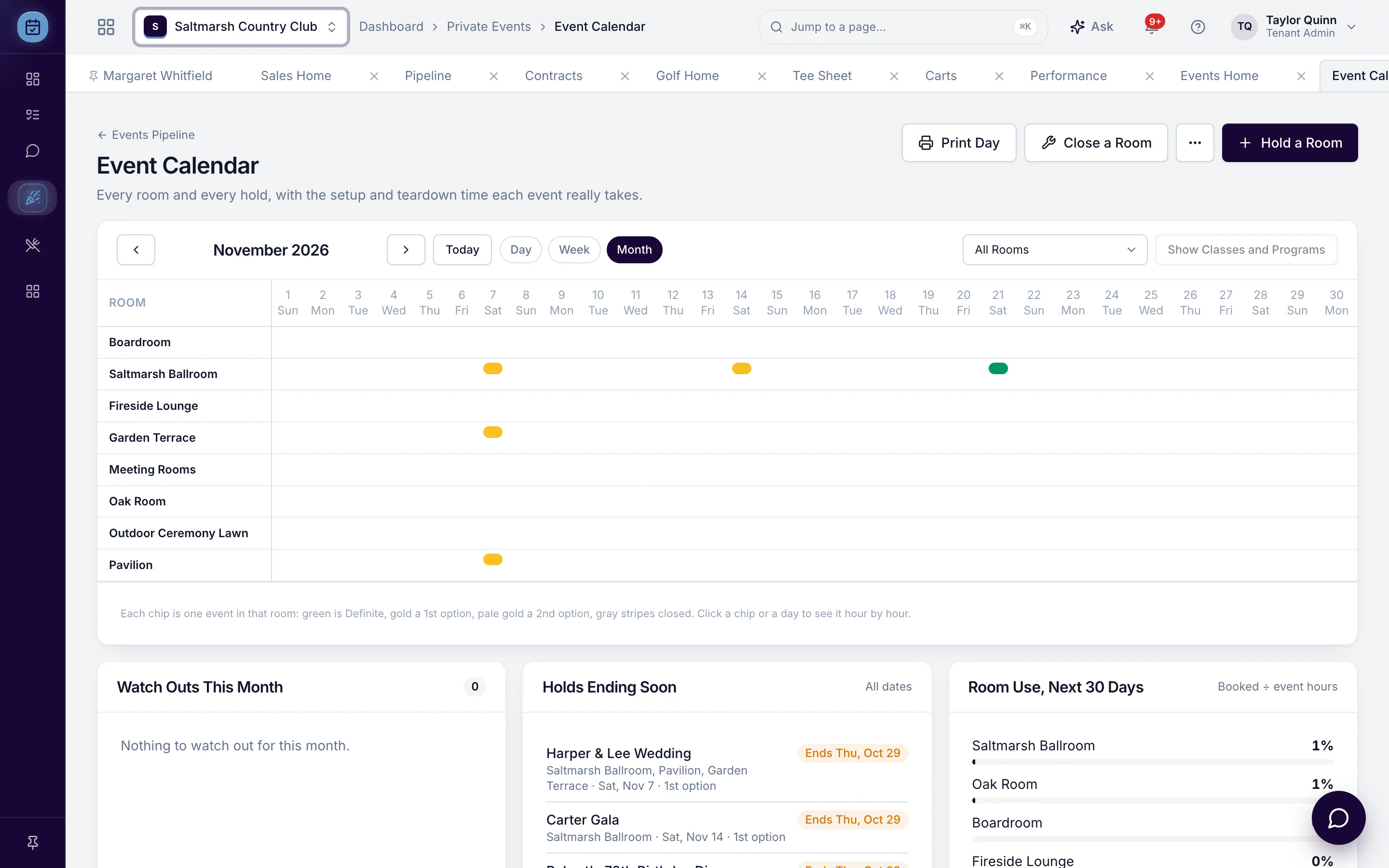Open the apps grid icon in header
This screenshot has width=1389, height=868.
coord(106,27)
